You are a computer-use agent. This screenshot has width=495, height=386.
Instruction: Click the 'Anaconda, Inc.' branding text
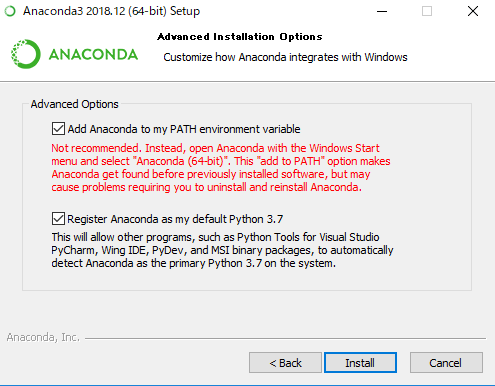tap(43, 337)
